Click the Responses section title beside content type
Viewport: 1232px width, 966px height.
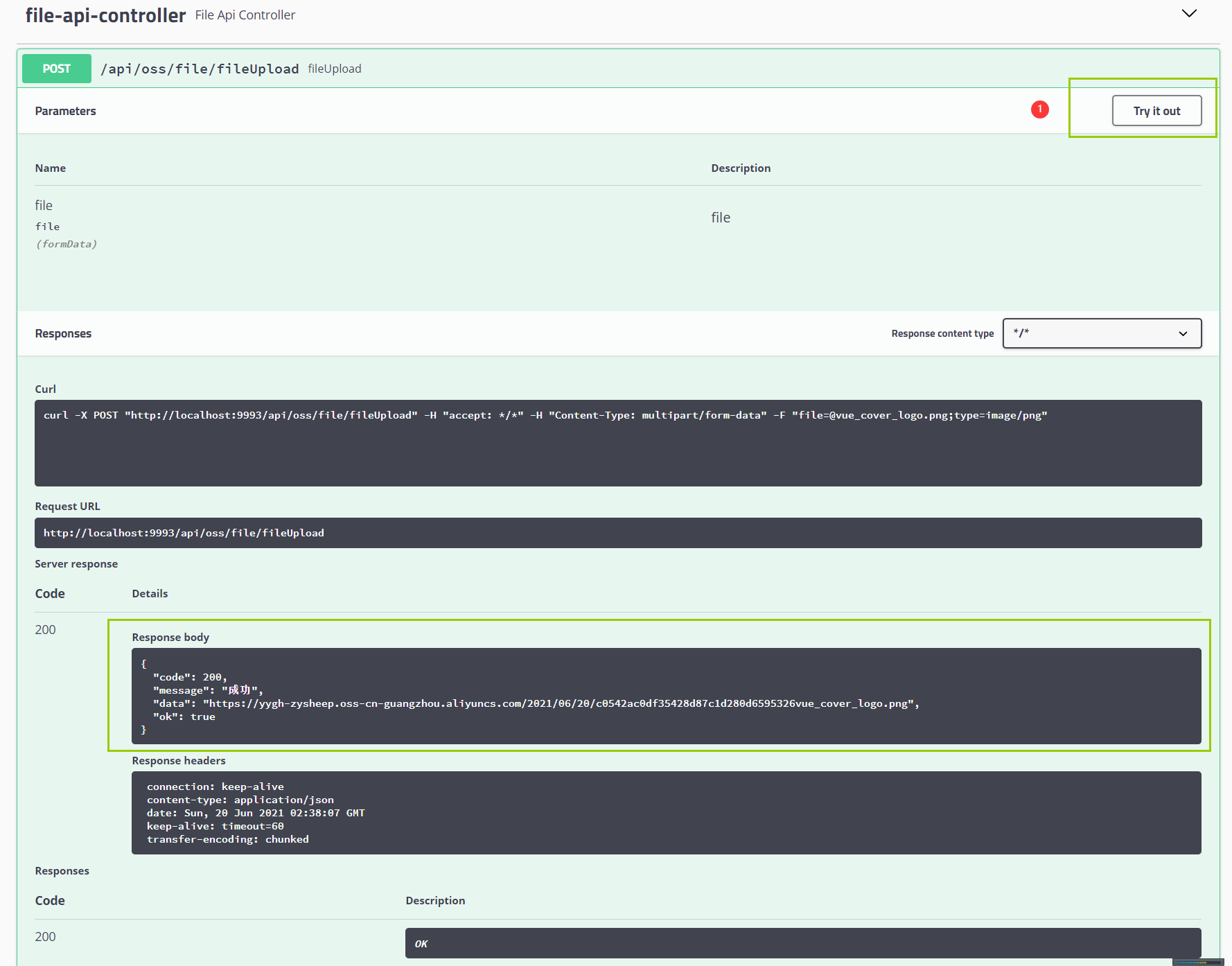click(63, 333)
